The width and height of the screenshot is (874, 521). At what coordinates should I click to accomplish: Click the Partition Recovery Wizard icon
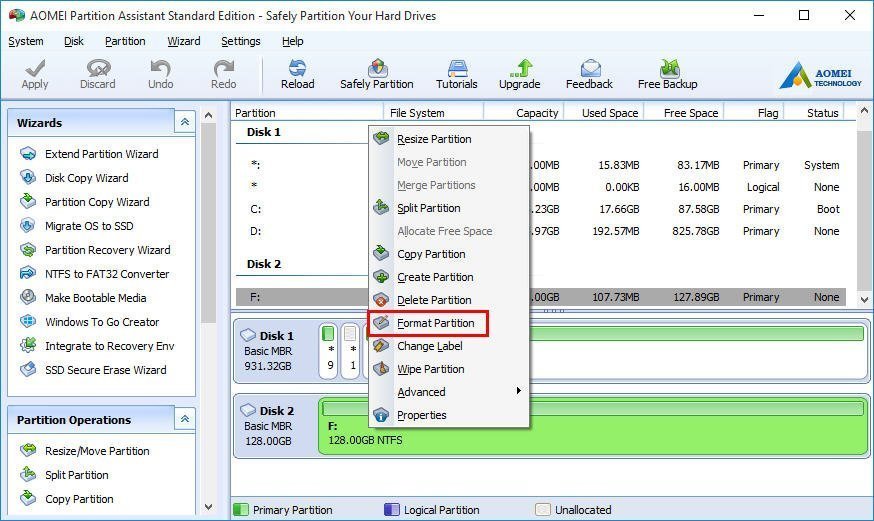[28, 250]
